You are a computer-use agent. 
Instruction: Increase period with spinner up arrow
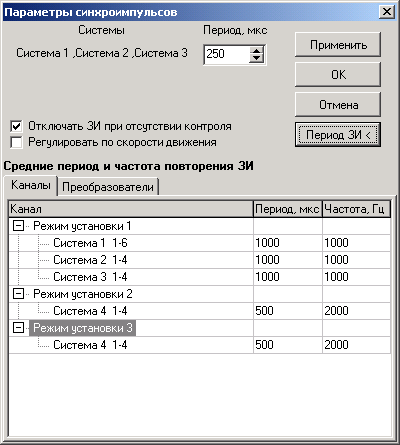256,50
